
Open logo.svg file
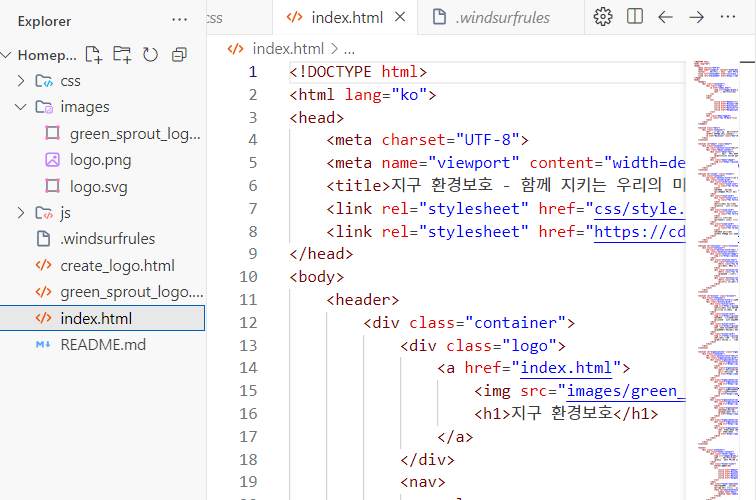(x=98, y=186)
